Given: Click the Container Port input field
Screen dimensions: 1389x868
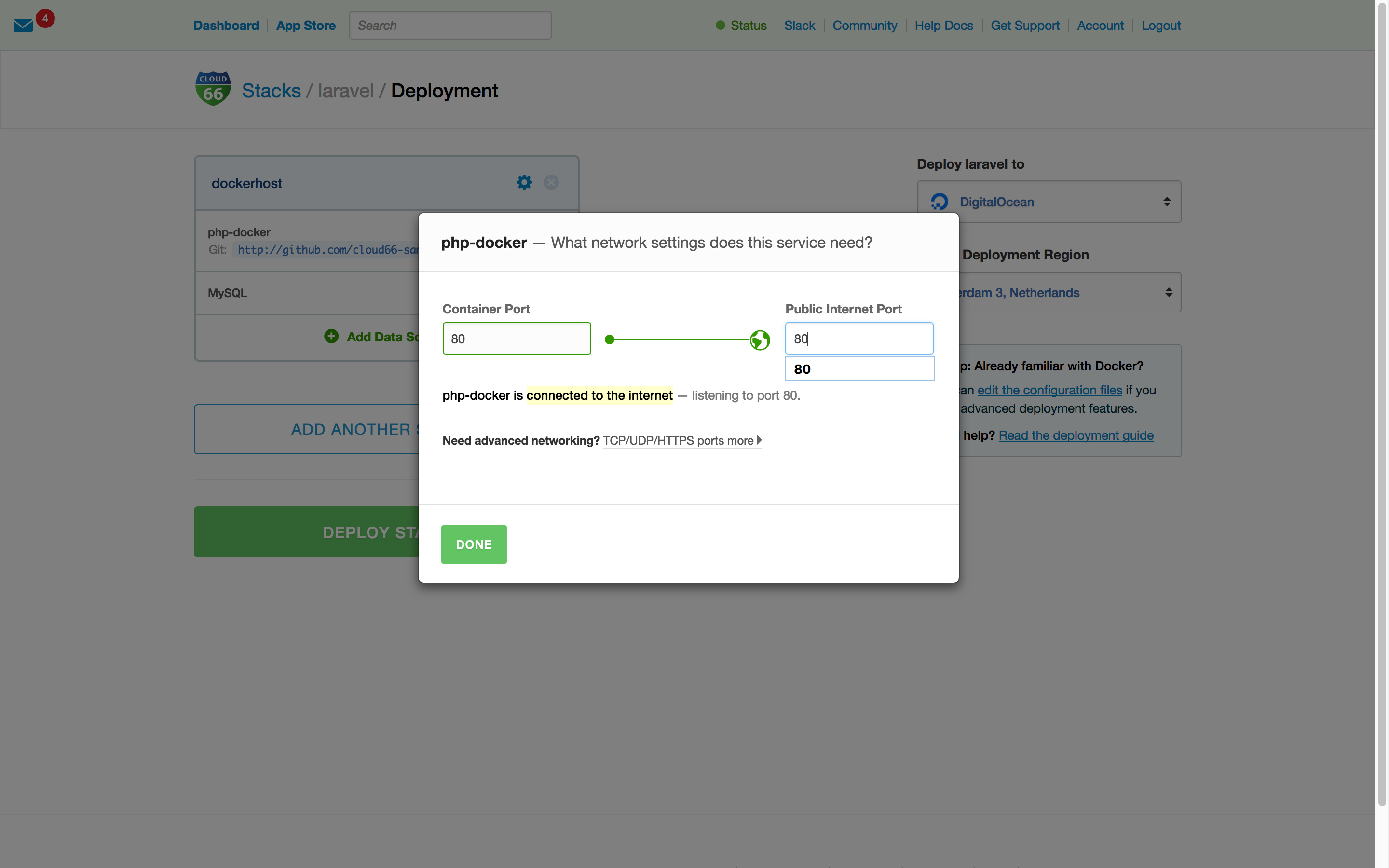Looking at the screenshot, I should click(516, 338).
